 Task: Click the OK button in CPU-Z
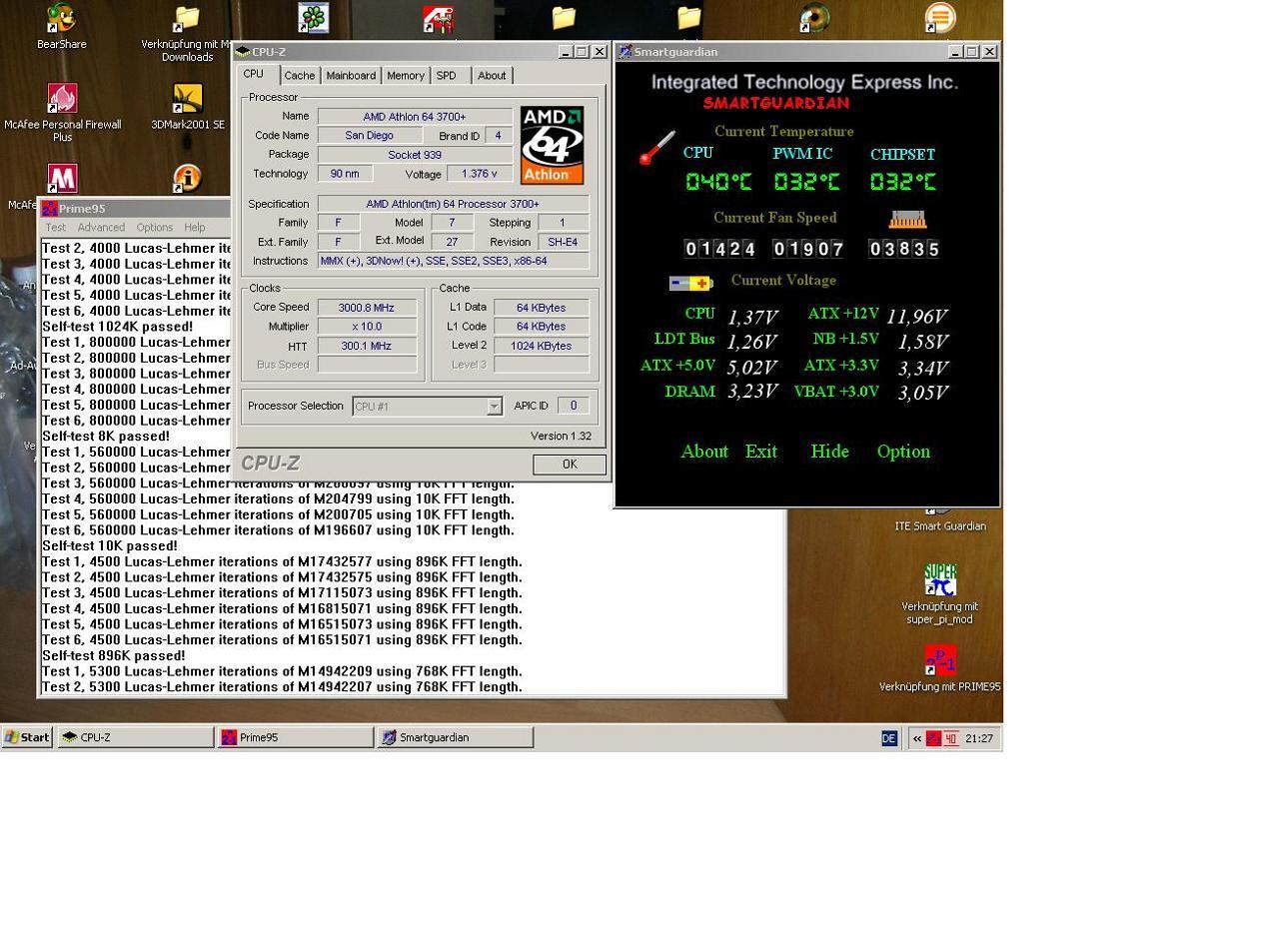(x=570, y=465)
